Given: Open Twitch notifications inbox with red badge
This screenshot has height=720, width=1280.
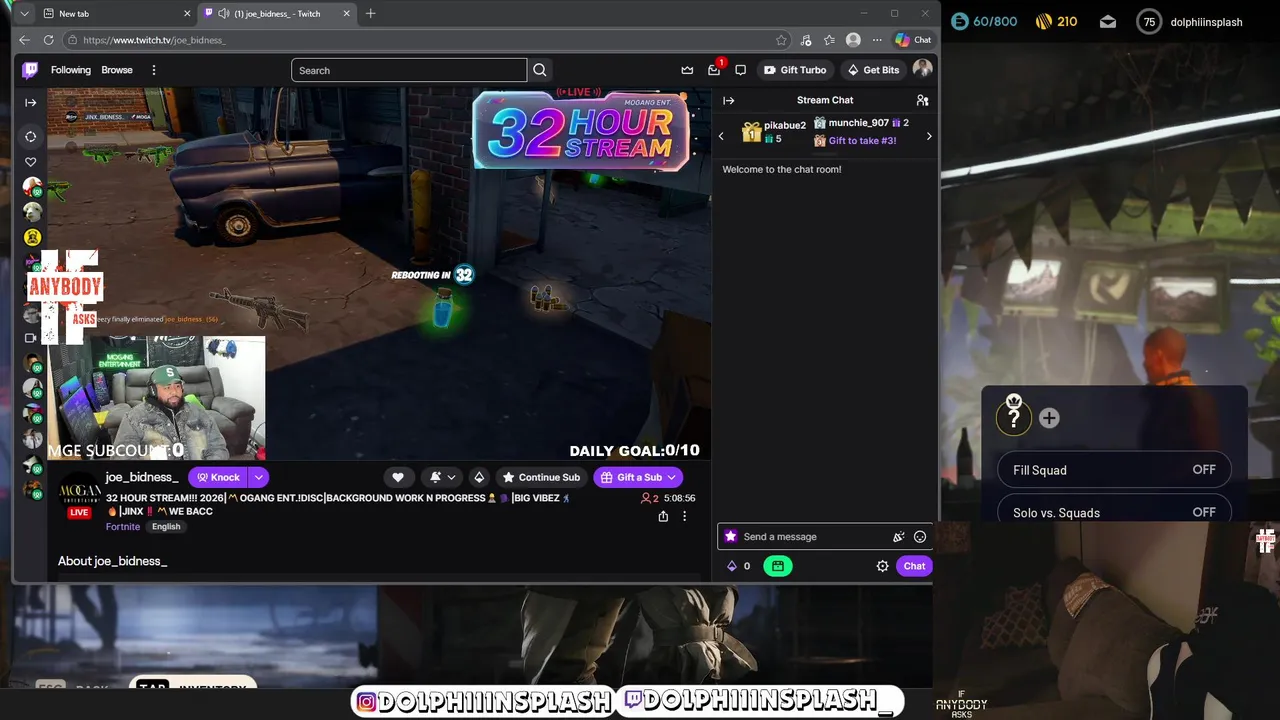Looking at the screenshot, I should (714, 70).
